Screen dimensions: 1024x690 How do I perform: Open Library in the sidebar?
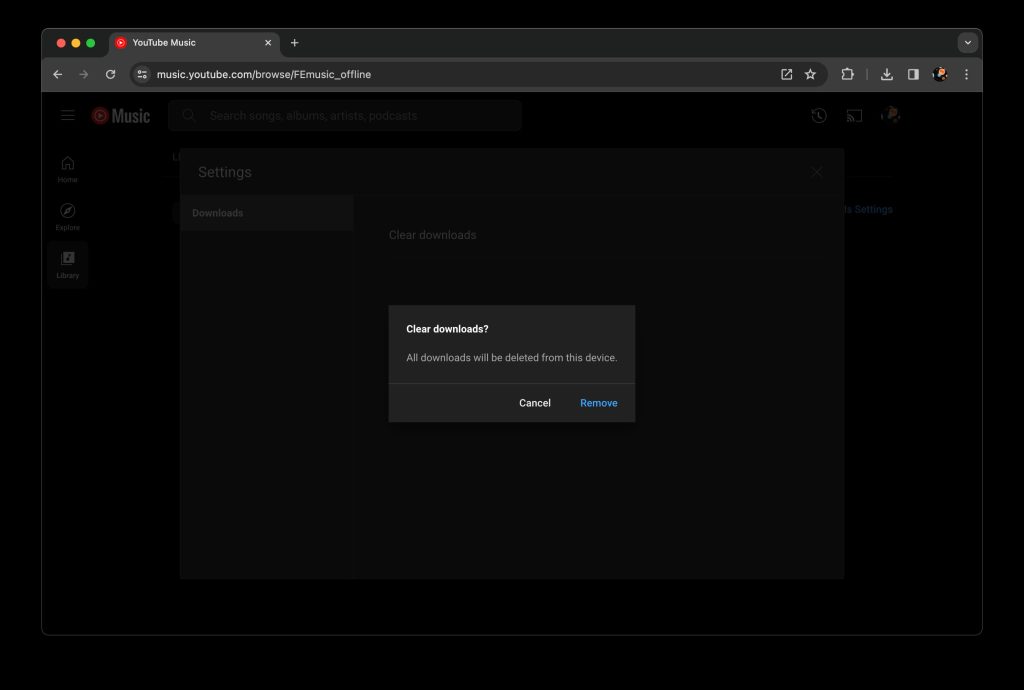pyautogui.click(x=67, y=264)
